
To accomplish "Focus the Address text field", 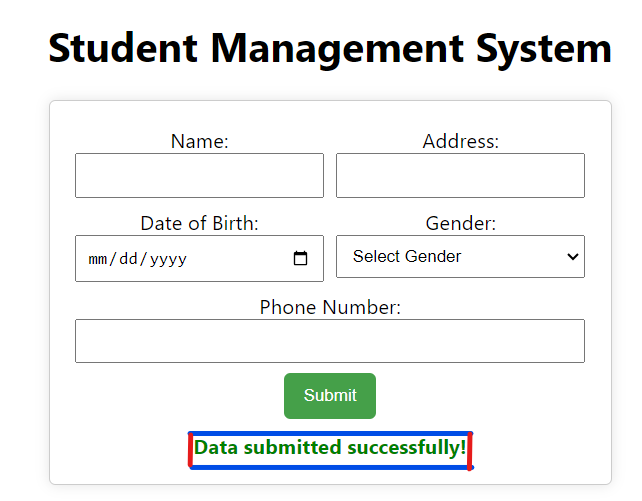I will coord(460,176).
